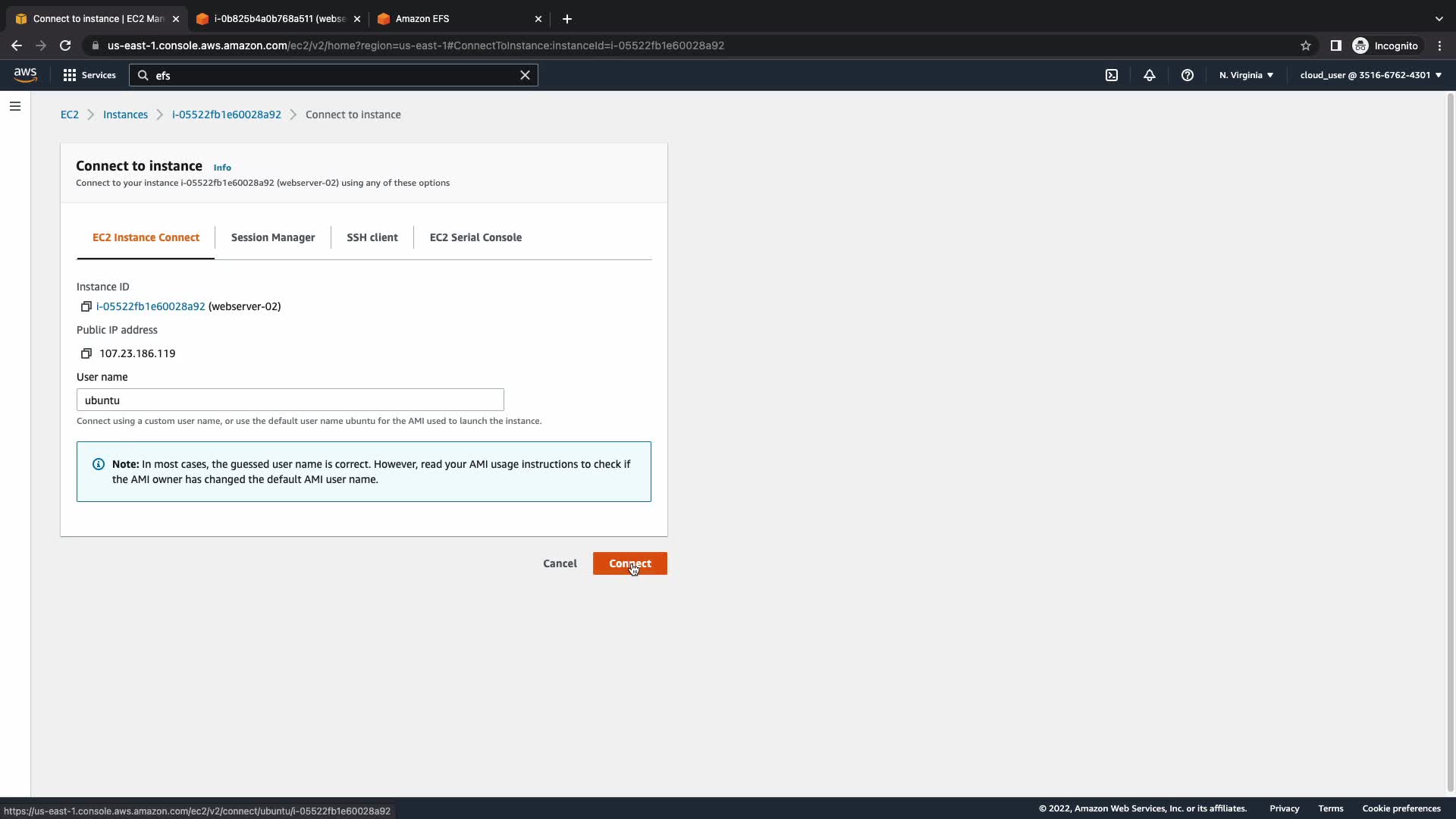Click the AWS logo home icon
Screen dimensions: 1456x819
tap(25, 74)
